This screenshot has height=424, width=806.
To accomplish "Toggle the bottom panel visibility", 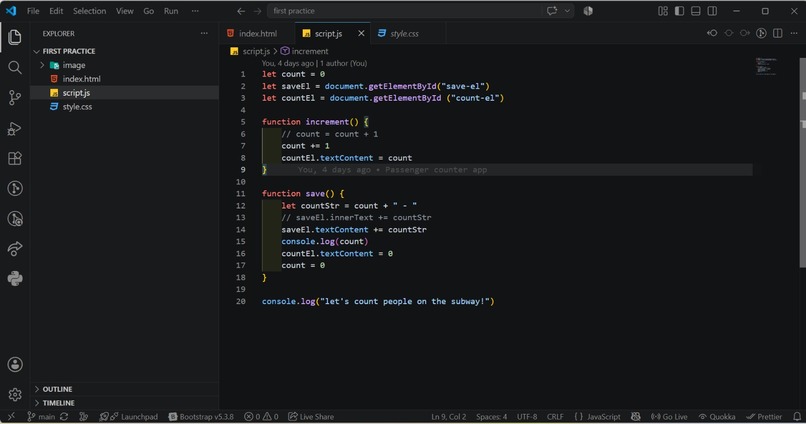I will 695,11.
